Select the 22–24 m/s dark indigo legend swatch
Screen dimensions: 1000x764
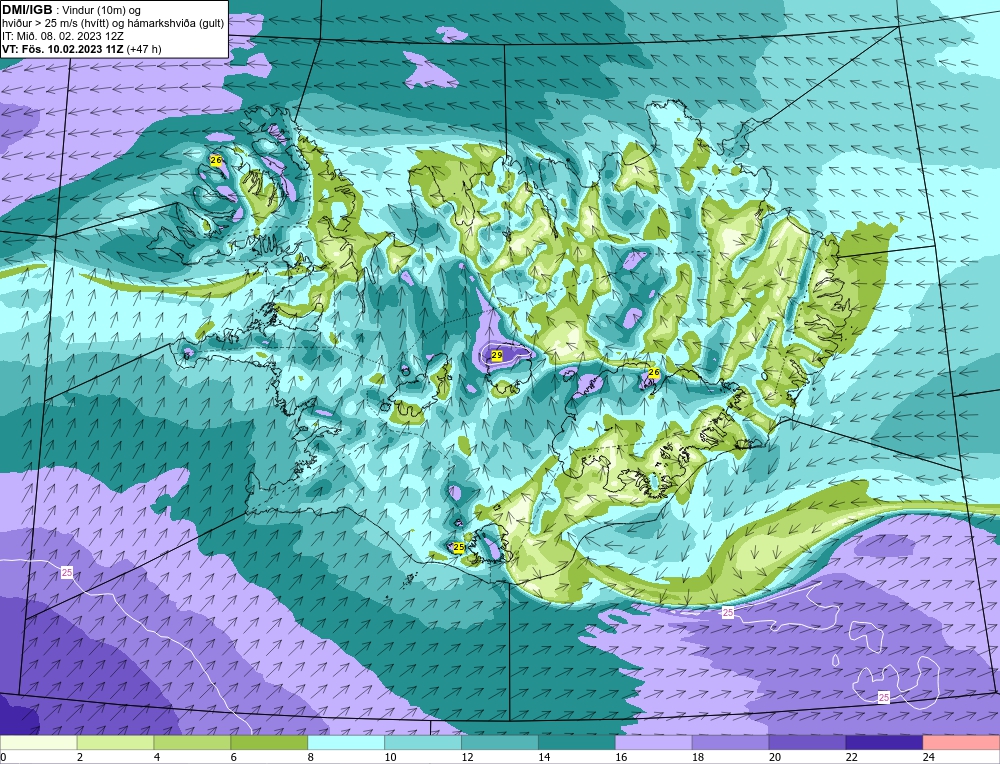tap(884, 743)
